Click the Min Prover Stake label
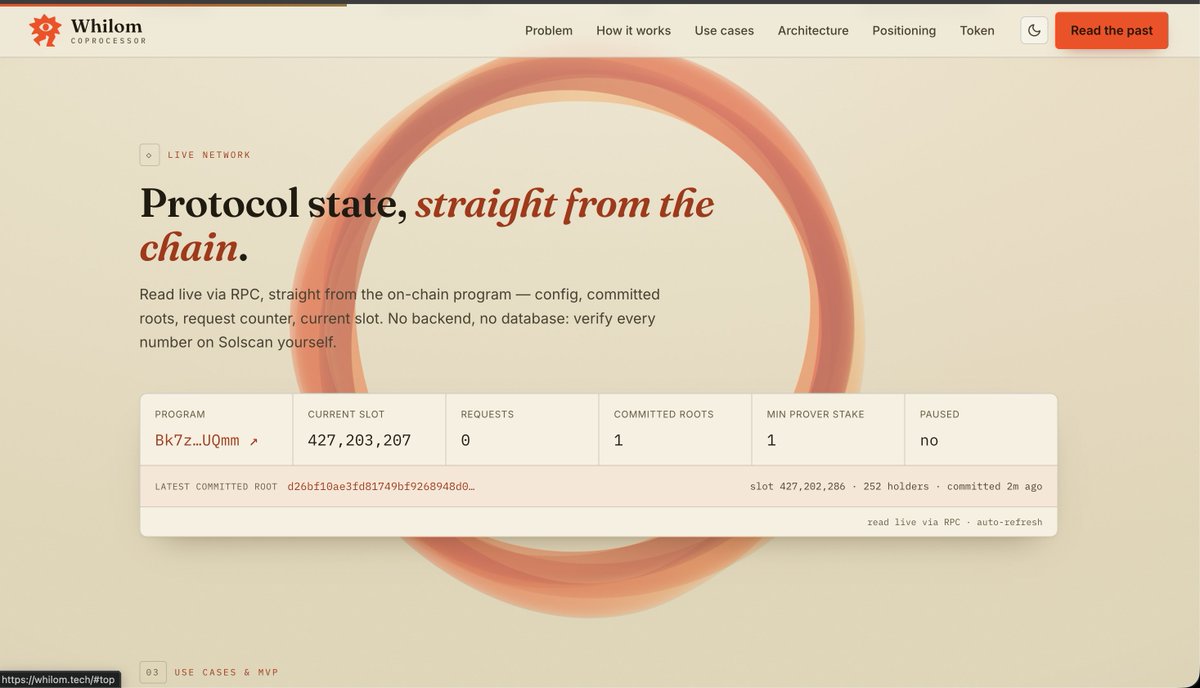The image size is (1200, 688). coord(815,414)
